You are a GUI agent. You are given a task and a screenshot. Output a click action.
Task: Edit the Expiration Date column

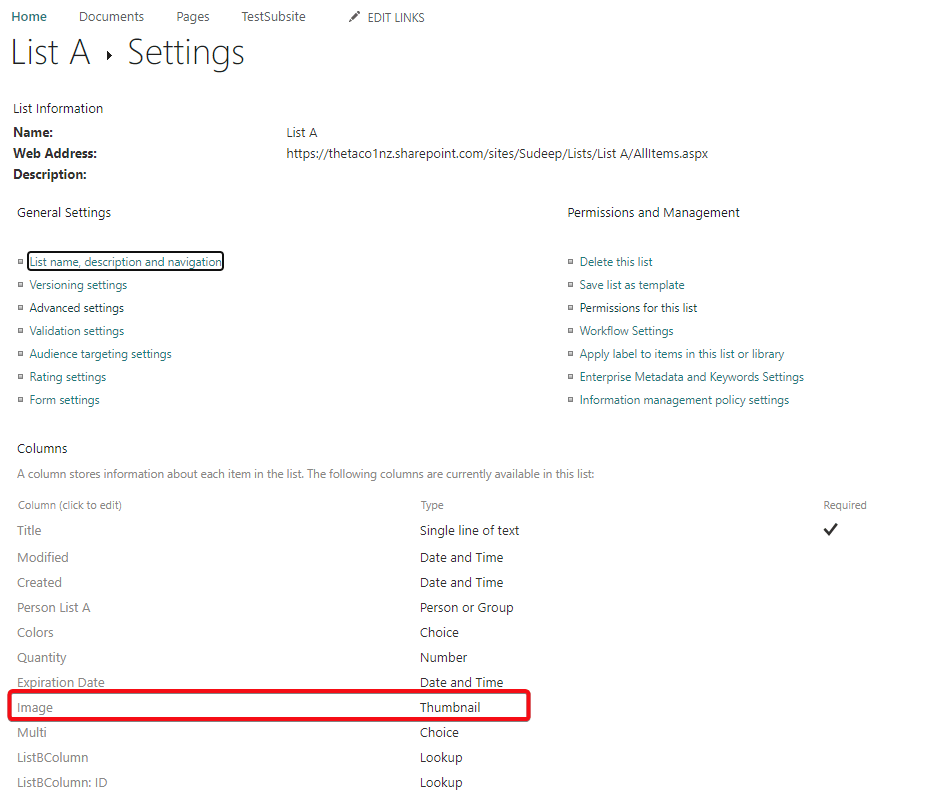point(60,682)
